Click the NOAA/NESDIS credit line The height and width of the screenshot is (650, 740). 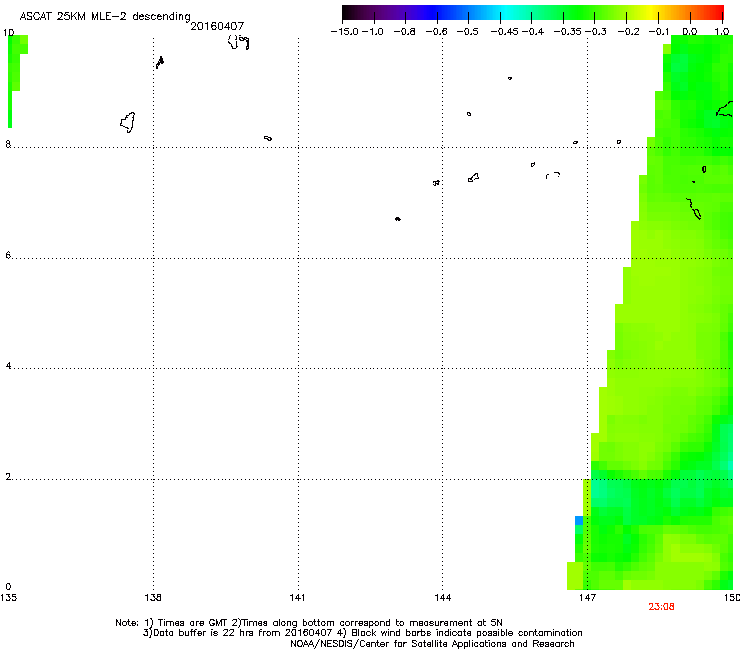(432, 644)
